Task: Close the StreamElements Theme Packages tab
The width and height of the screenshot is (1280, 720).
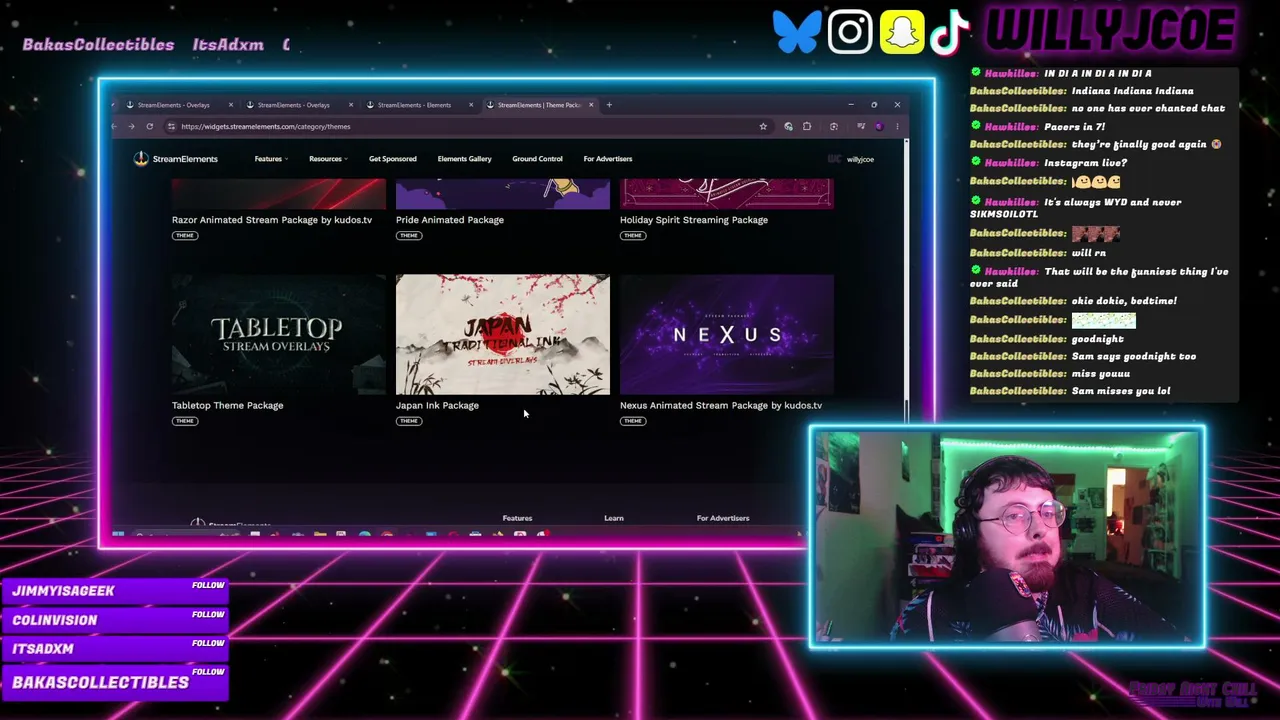Action: [591, 104]
